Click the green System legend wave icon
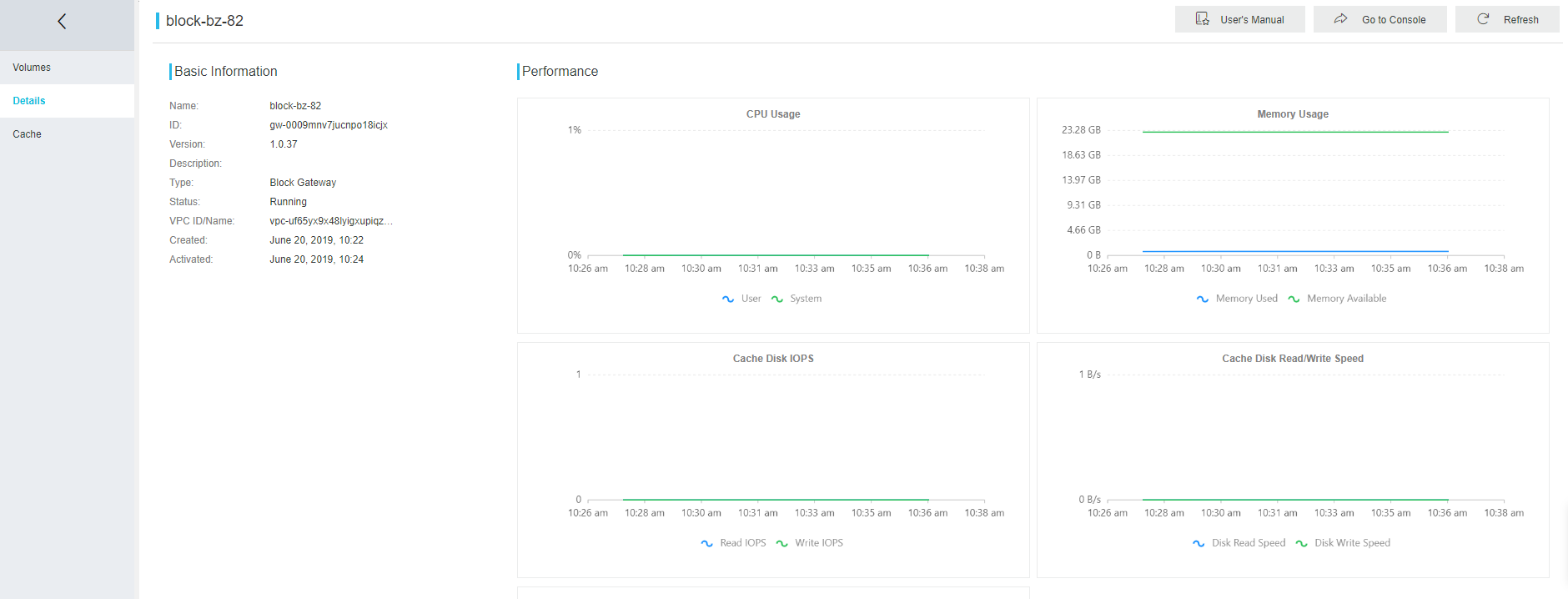The height and width of the screenshot is (599, 1568). [x=777, y=299]
